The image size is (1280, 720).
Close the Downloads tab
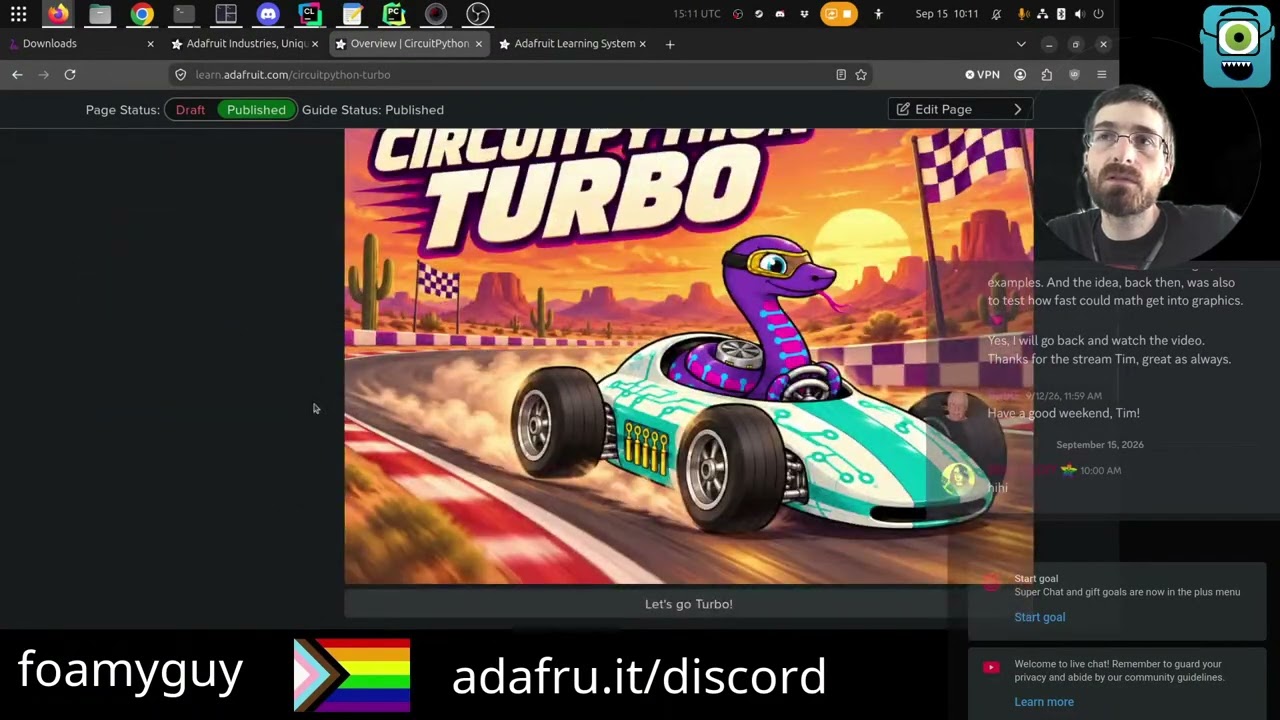coord(151,44)
